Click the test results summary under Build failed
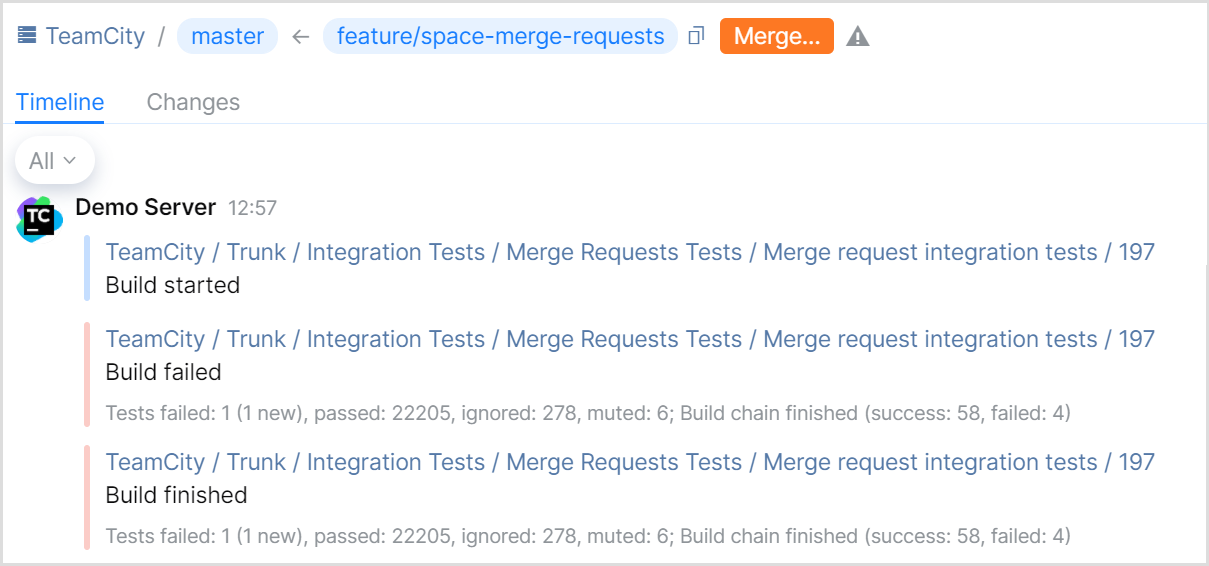This screenshot has width=1209, height=566. 588,413
